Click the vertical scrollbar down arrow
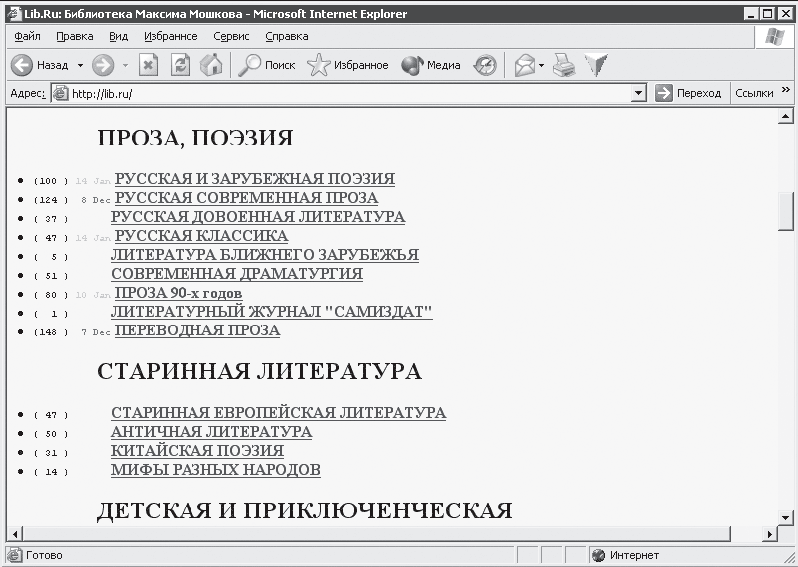Image resolution: width=798 pixels, height=567 pixels. coord(786,517)
